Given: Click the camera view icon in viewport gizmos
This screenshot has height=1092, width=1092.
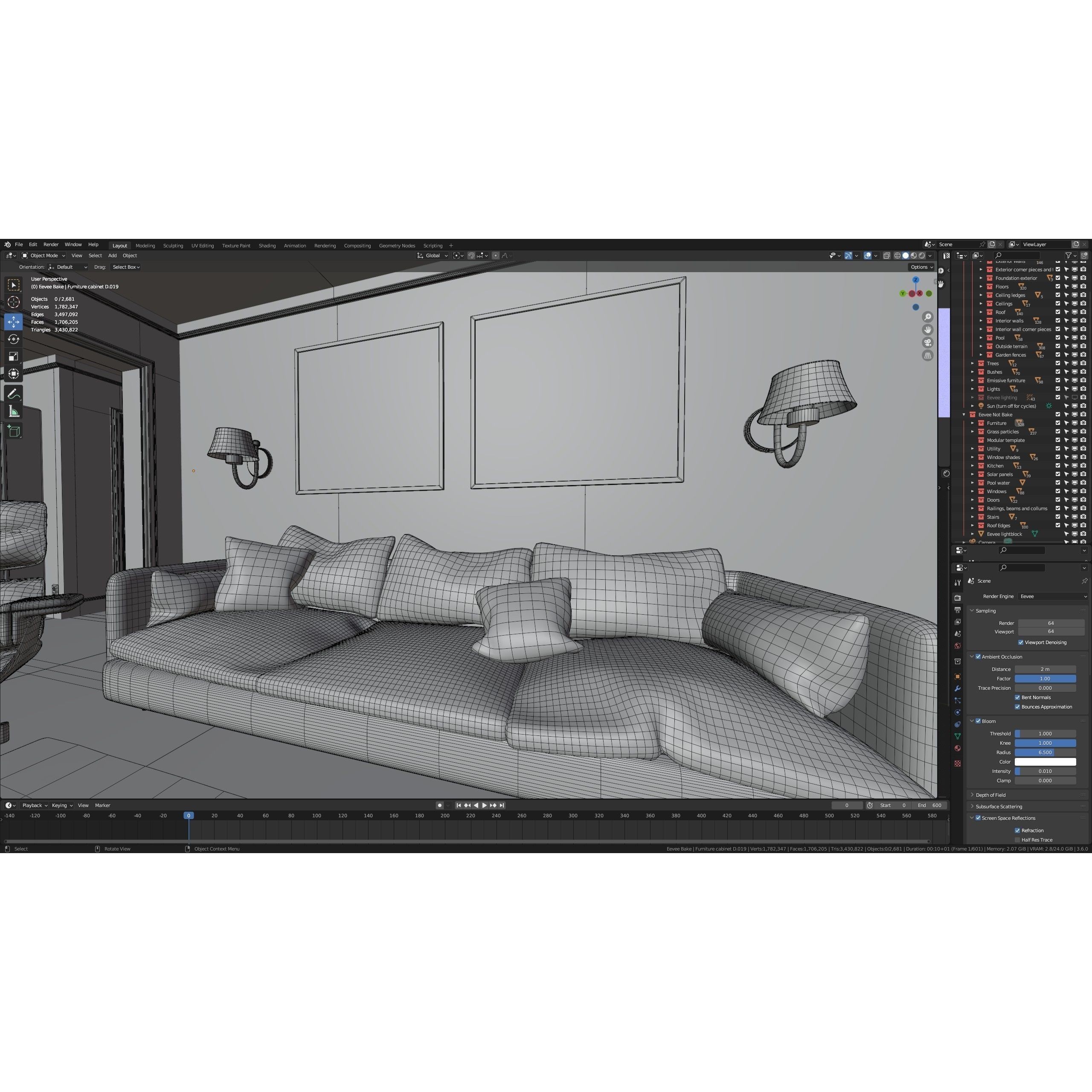Looking at the screenshot, I should [928, 342].
